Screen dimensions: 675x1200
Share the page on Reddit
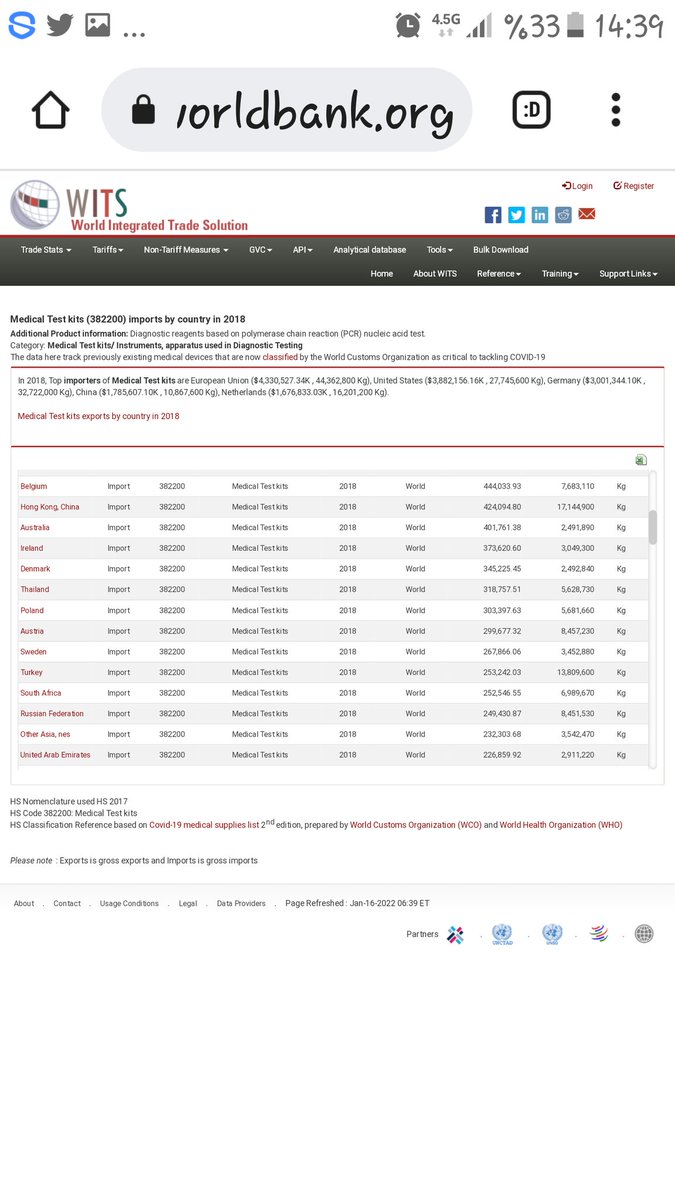coord(563,215)
